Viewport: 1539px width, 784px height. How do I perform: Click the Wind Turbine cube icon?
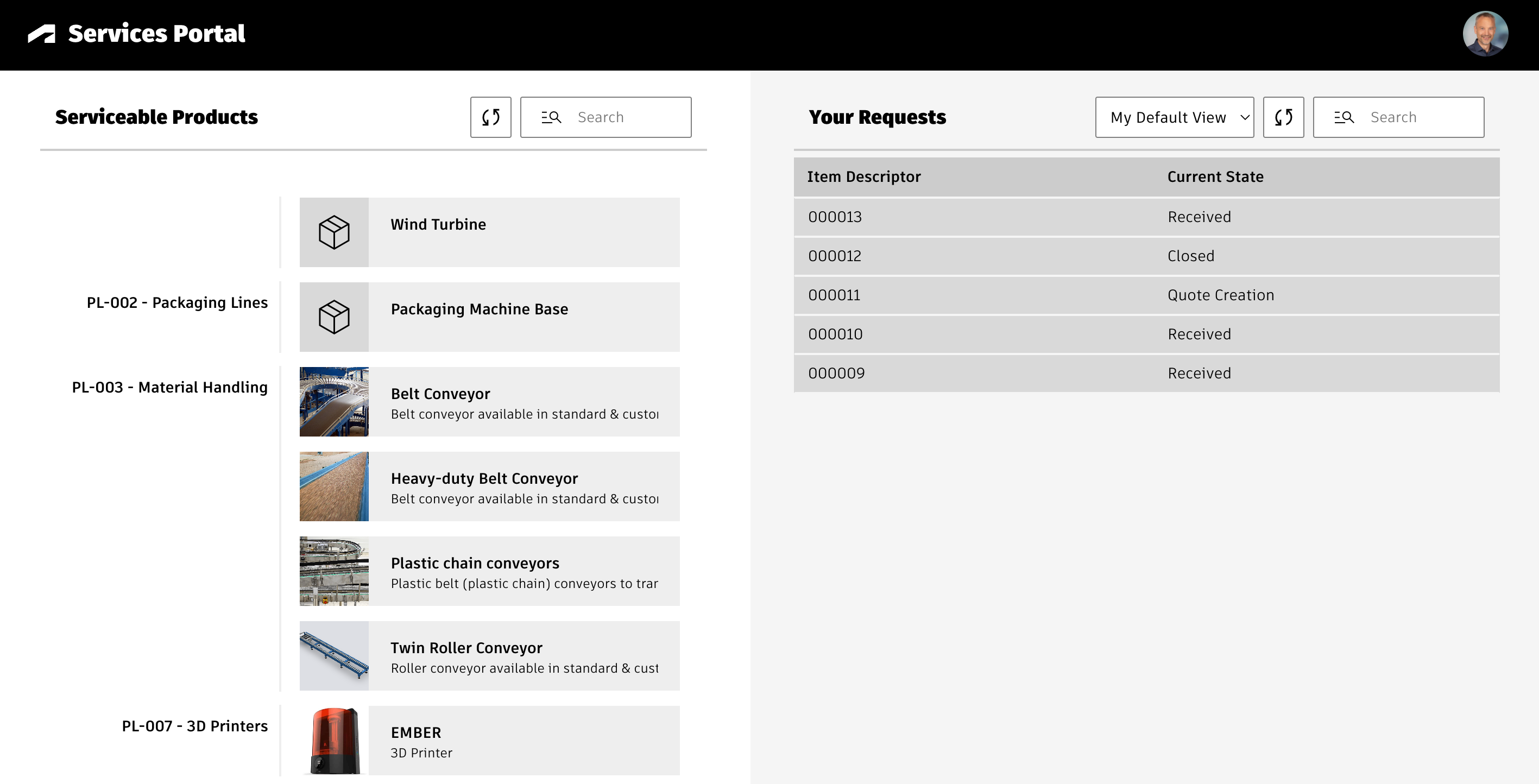[x=334, y=232]
